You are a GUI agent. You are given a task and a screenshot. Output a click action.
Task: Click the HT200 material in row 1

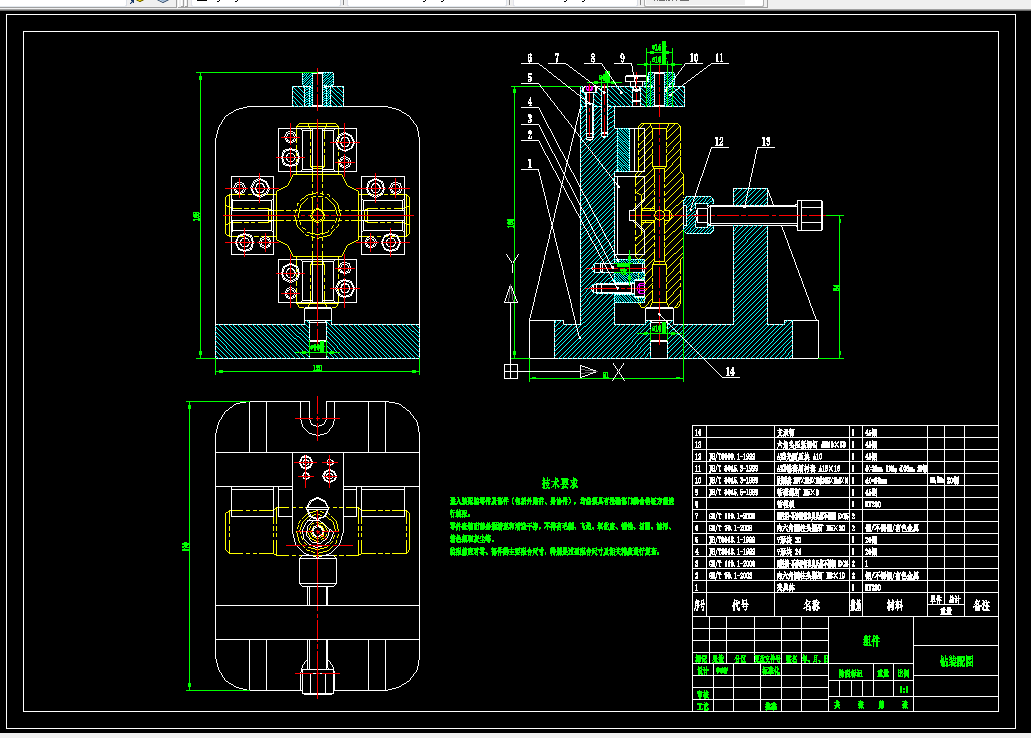tap(873, 587)
